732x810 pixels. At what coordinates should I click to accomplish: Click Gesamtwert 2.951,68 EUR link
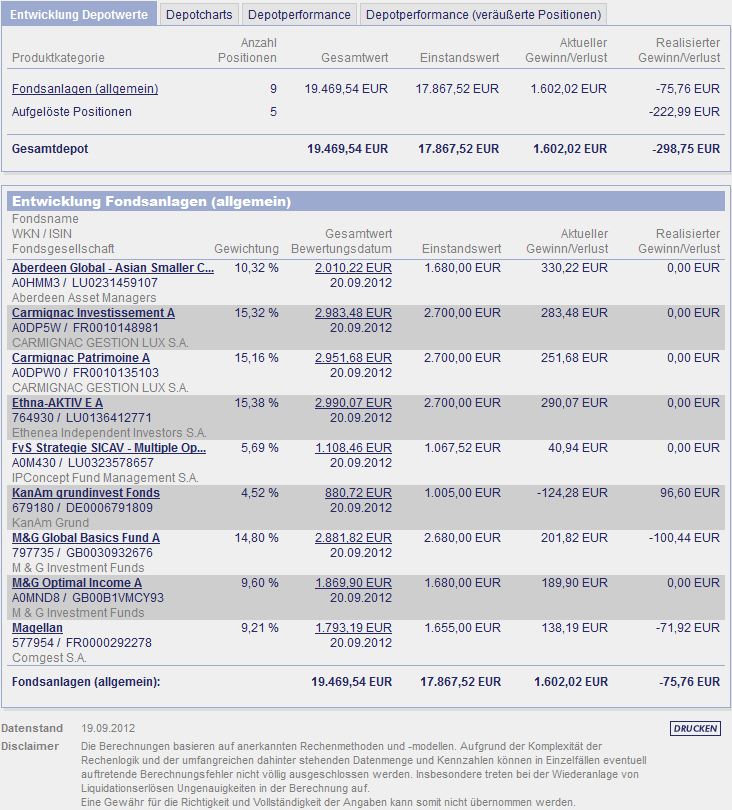(x=353, y=357)
